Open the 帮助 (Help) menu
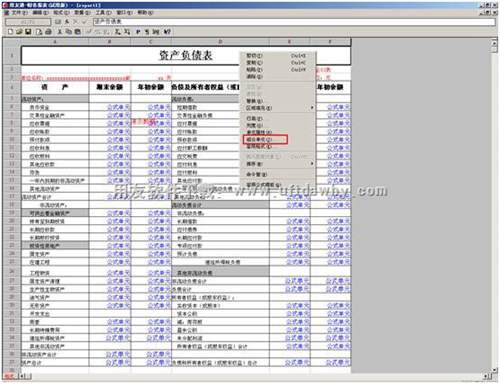 tap(145, 12)
